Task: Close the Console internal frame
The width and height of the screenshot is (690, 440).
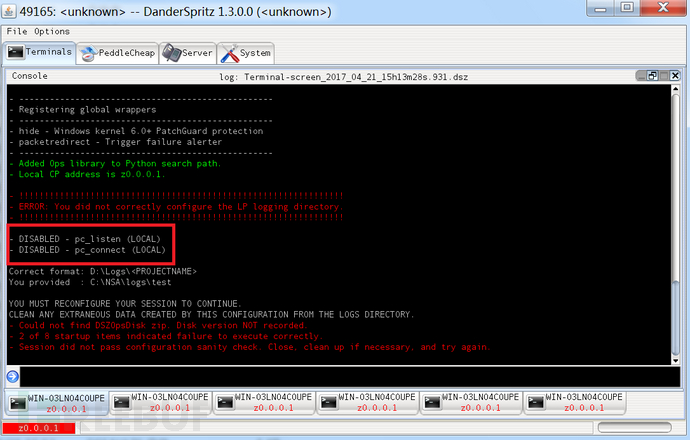Action: (x=675, y=76)
